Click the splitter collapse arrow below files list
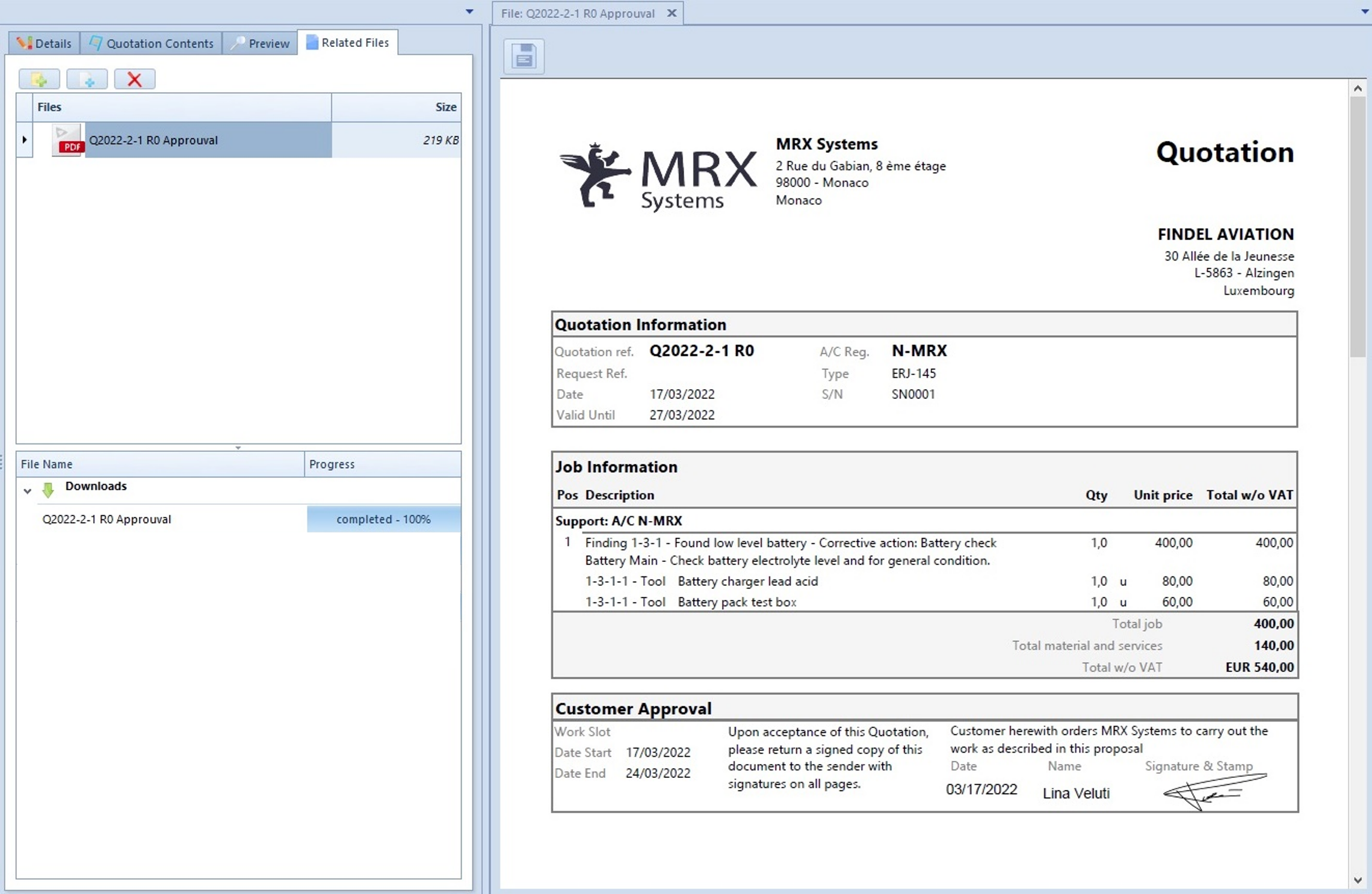 click(238, 448)
